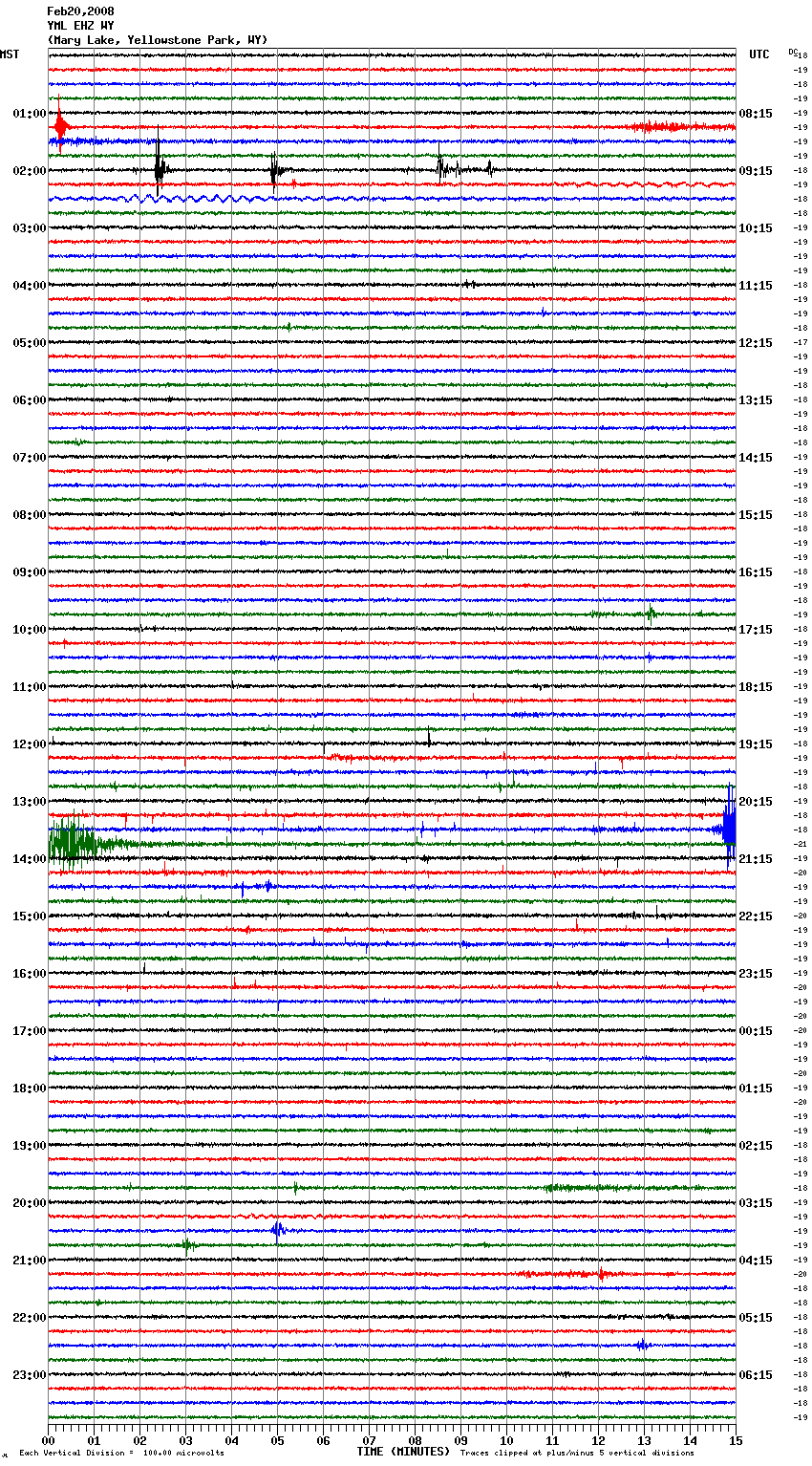Select minute 12 on the bottom axis
812x1466 pixels.
(598, 1440)
